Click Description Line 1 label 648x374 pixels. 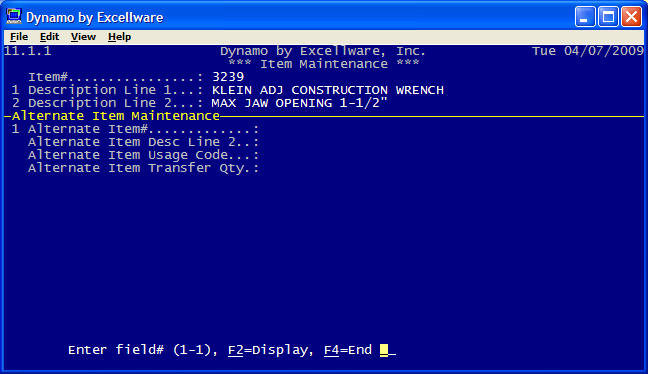pyautogui.click(x=116, y=90)
